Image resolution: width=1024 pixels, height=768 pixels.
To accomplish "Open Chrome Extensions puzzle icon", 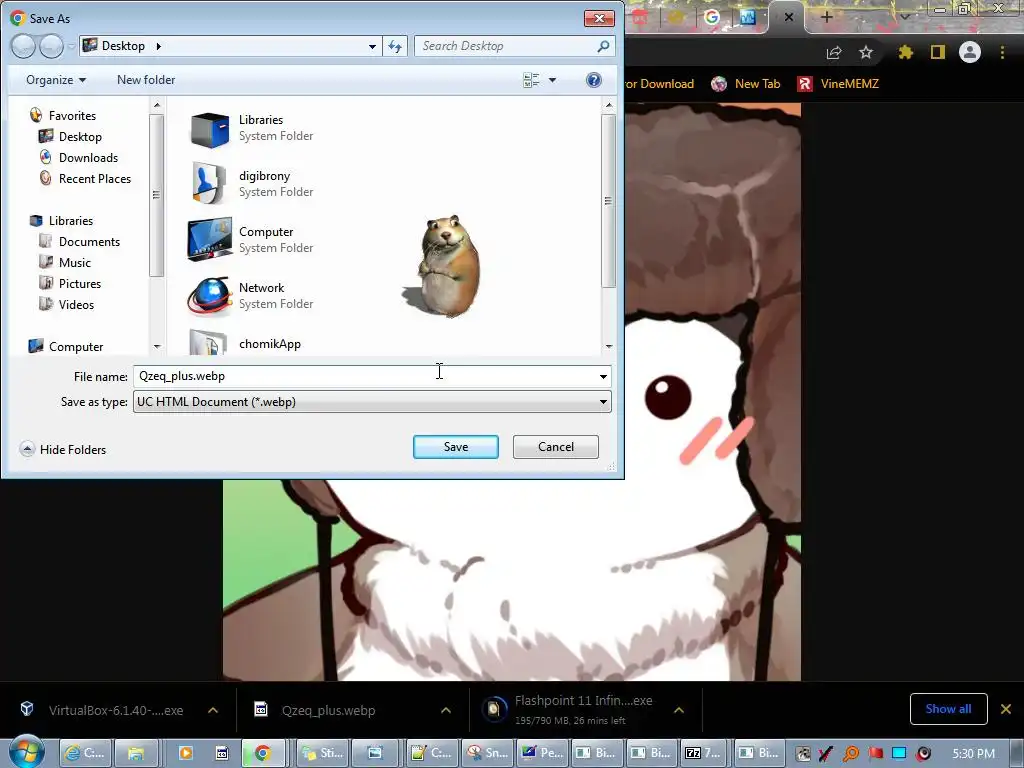I will click(905, 52).
